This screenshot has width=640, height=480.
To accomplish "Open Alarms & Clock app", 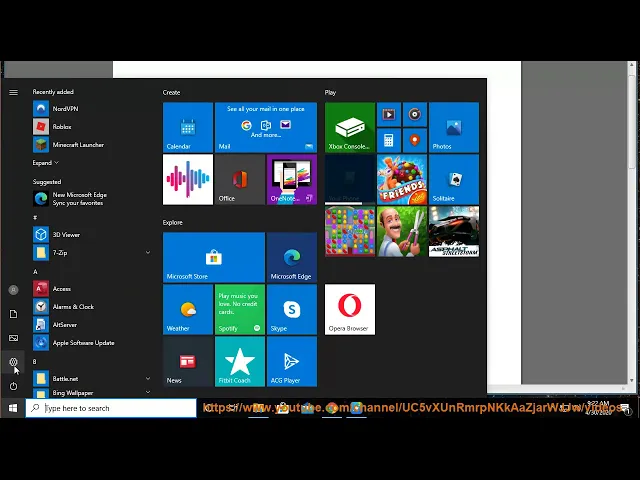I will point(92,307).
